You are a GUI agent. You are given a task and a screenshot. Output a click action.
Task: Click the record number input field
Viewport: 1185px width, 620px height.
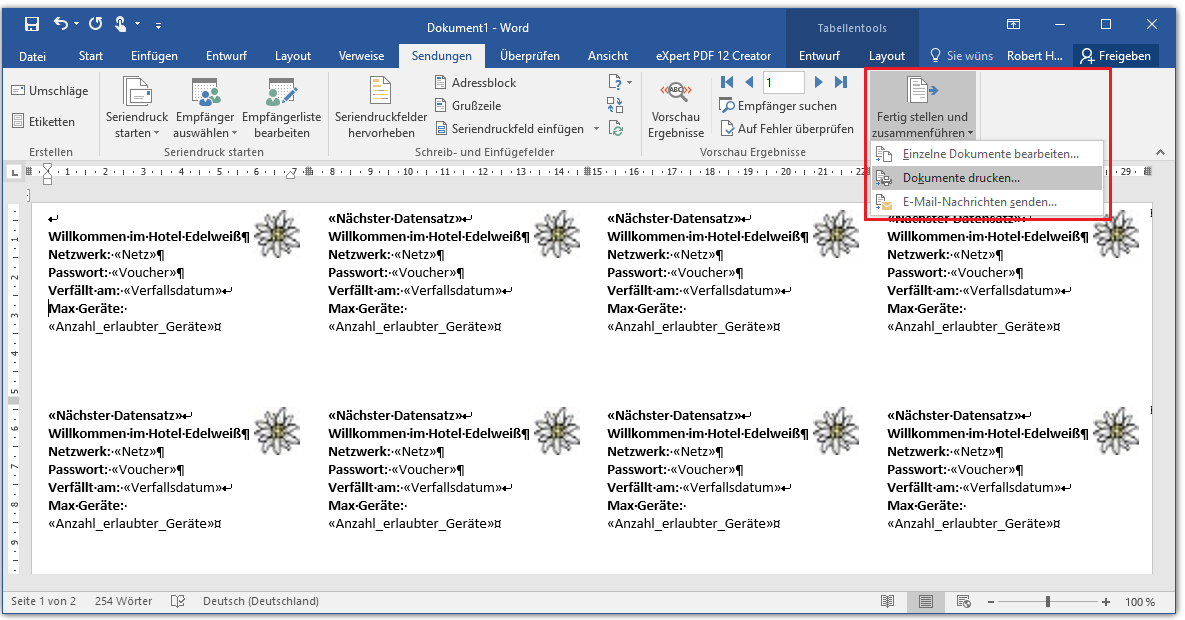pyautogui.click(x=783, y=82)
